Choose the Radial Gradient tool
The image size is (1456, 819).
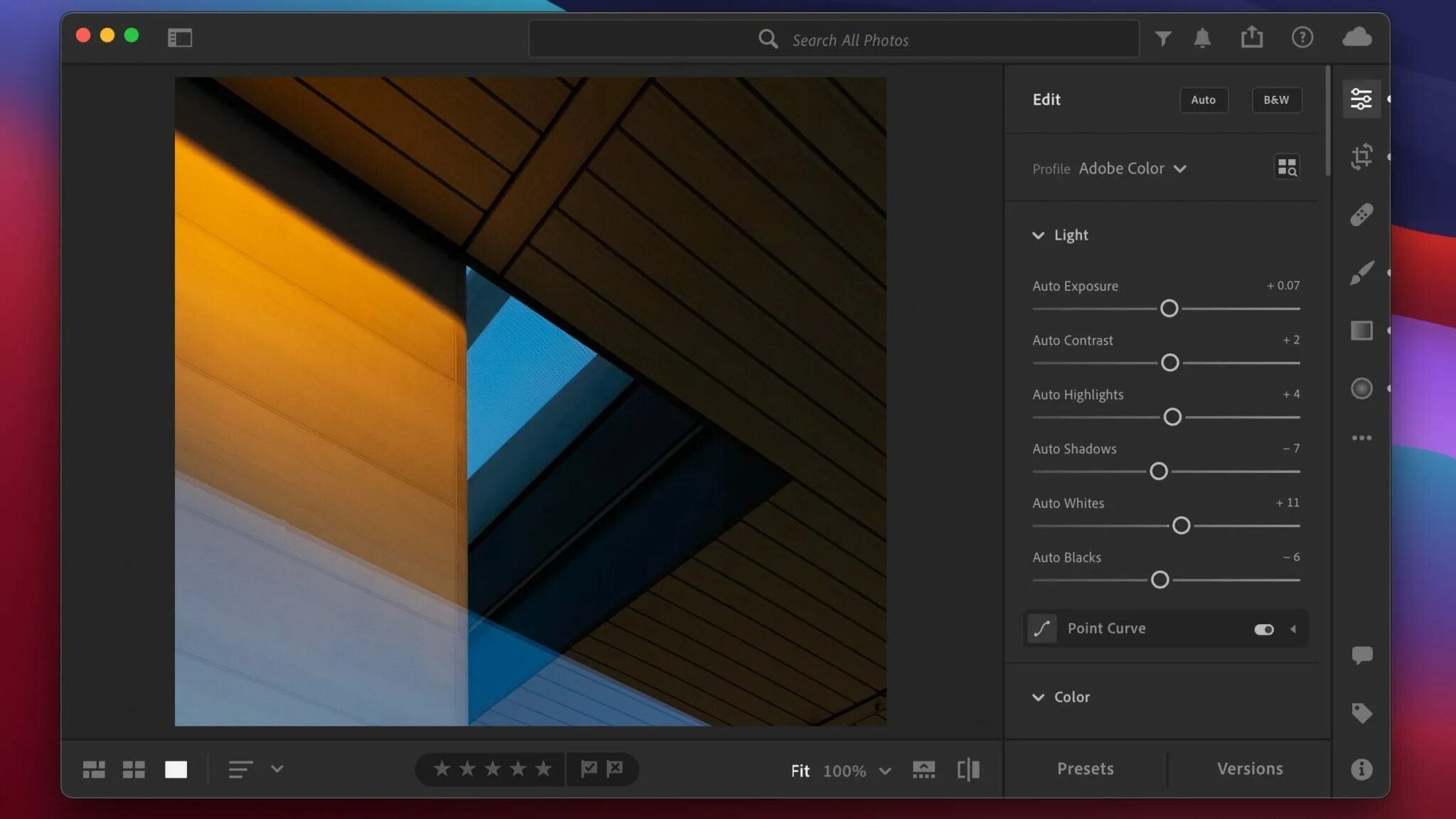(1361, 388)
